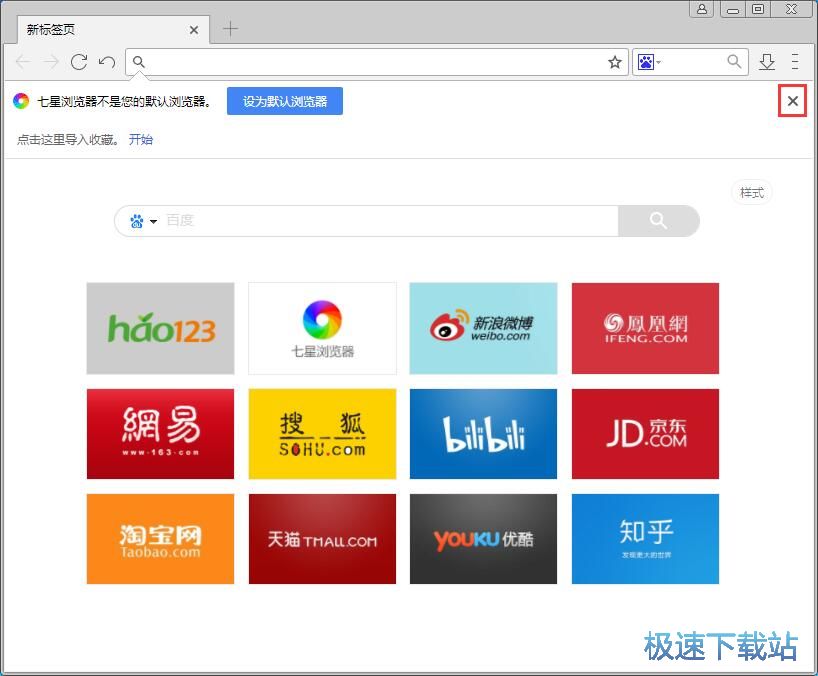
Task: Open the 凤凰网 ifeng.com tile
Action: tap(645, 329)
